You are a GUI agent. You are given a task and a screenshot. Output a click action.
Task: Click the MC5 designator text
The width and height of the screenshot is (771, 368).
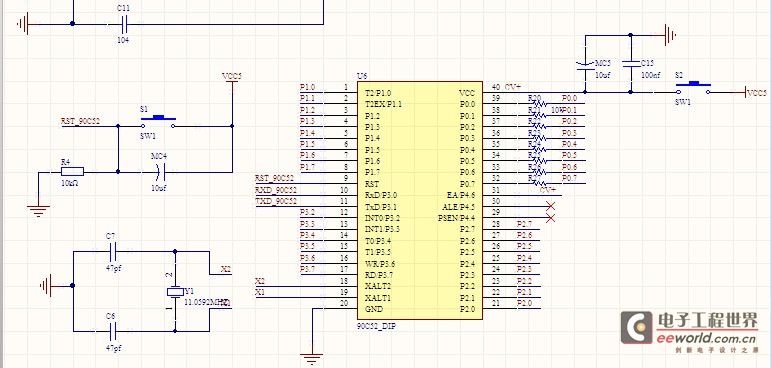(603, 63)
